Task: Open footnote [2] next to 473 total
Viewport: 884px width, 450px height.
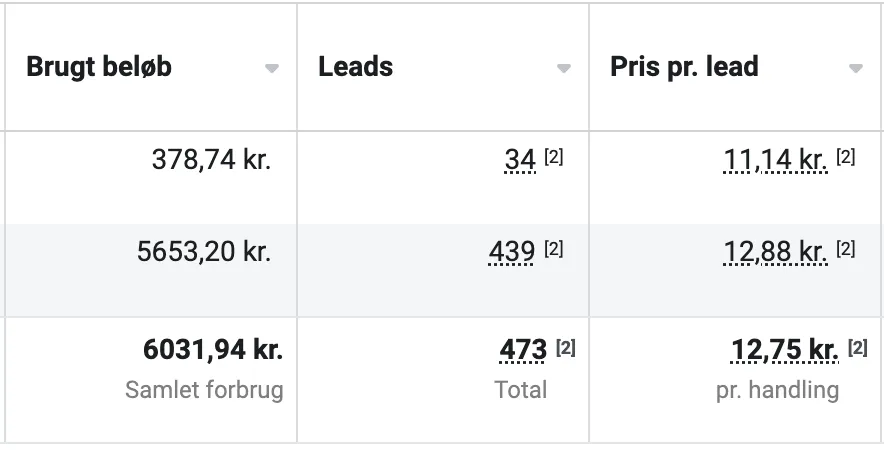Action: (565, 348)
